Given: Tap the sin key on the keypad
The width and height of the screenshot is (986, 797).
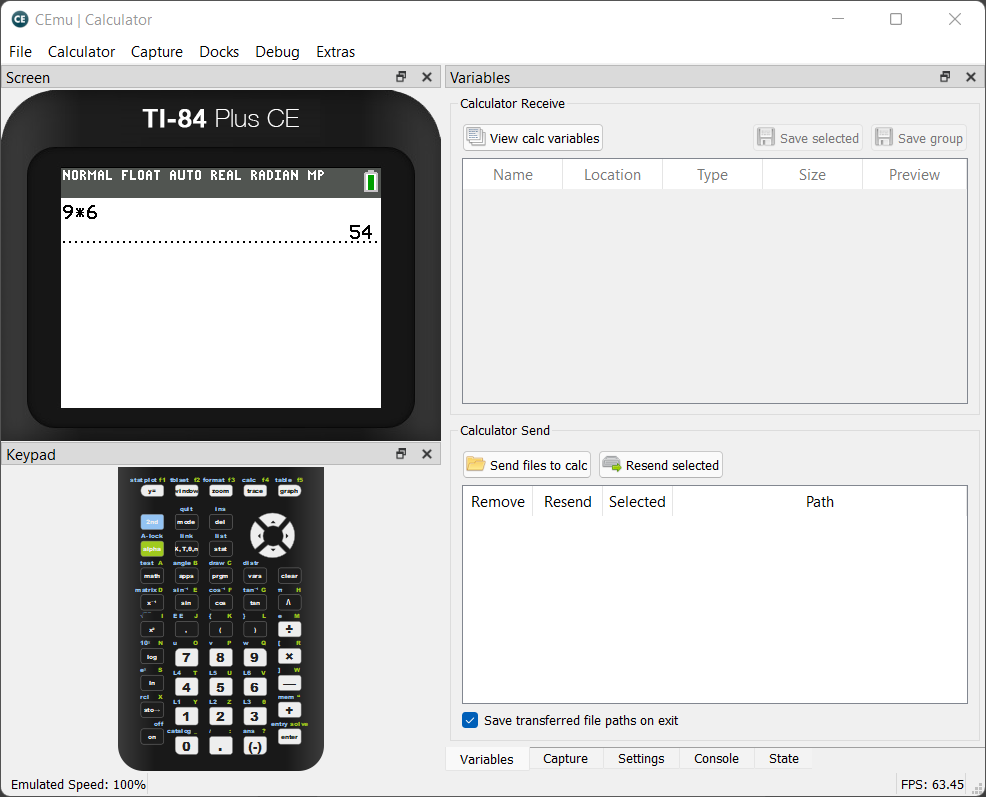Looking at the screenshot, I should click(186, 603).
